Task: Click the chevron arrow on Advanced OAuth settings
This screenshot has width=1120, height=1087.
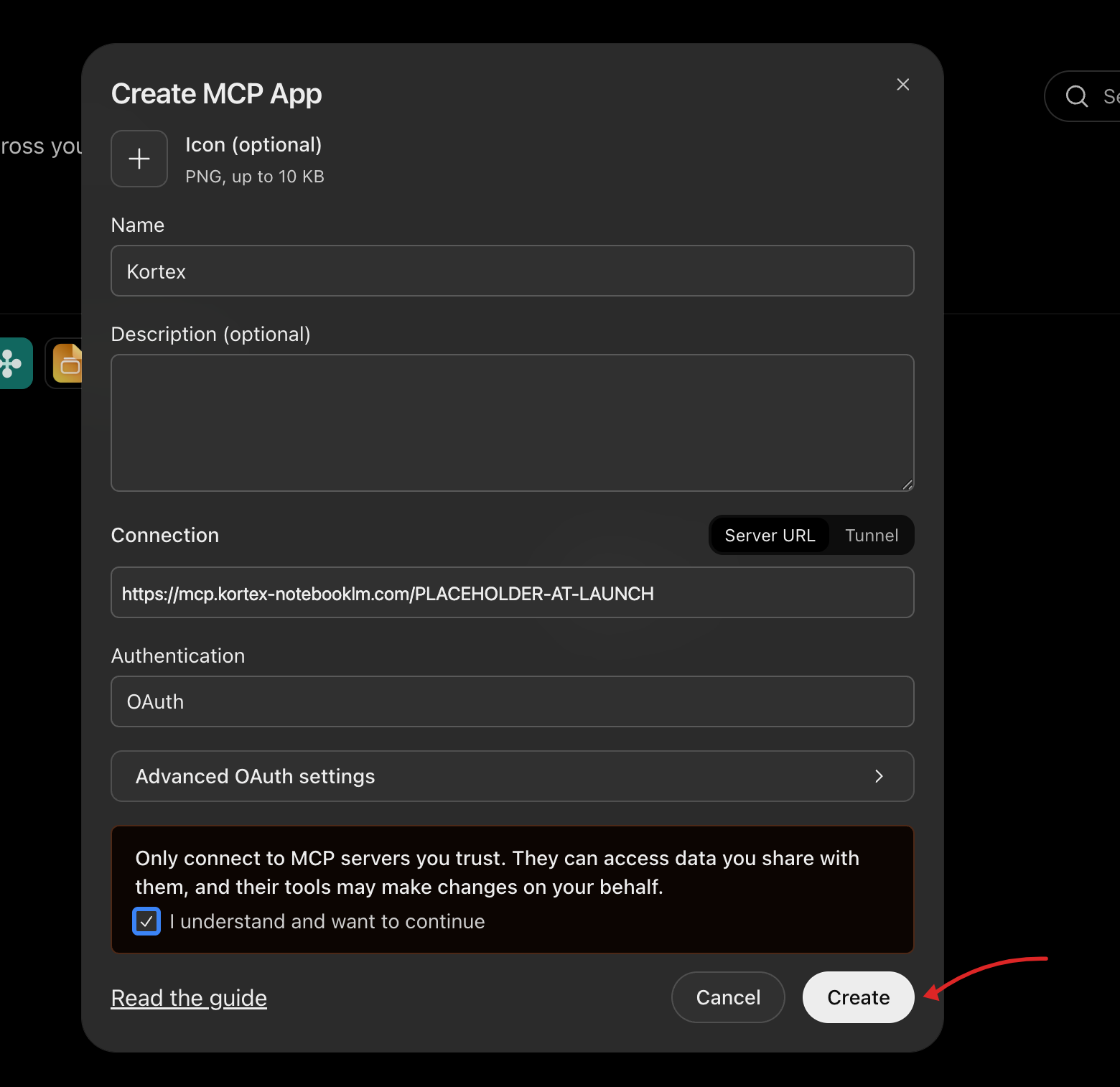Action: coord(879,776)
